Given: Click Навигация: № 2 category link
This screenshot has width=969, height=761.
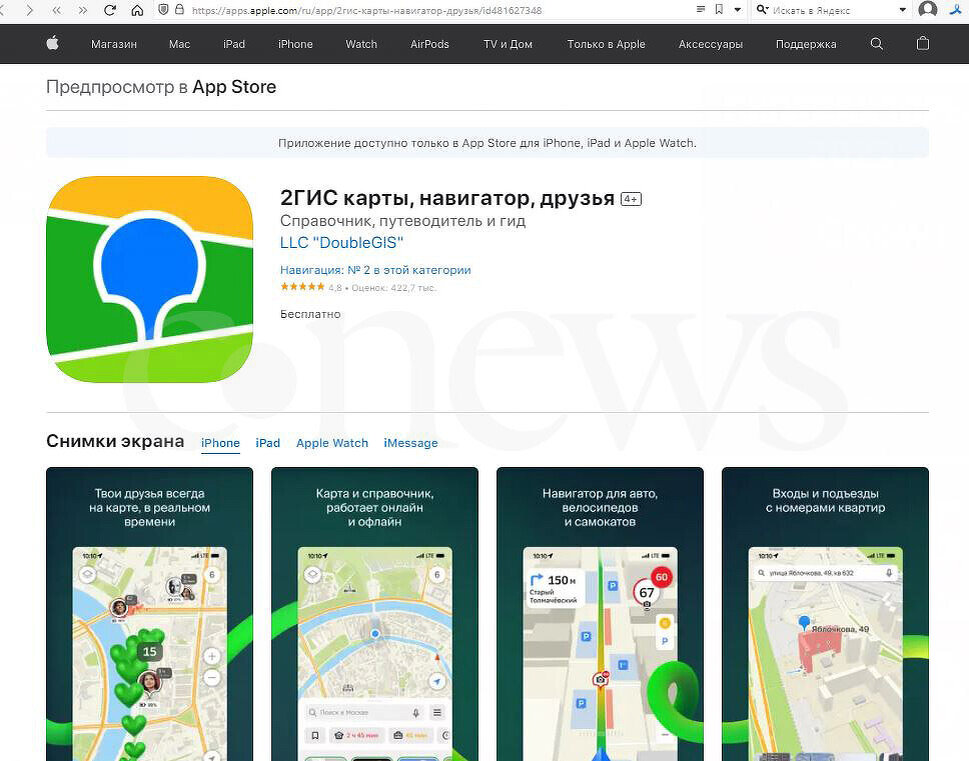Looking at the screenshot, I should click(375, 270).
